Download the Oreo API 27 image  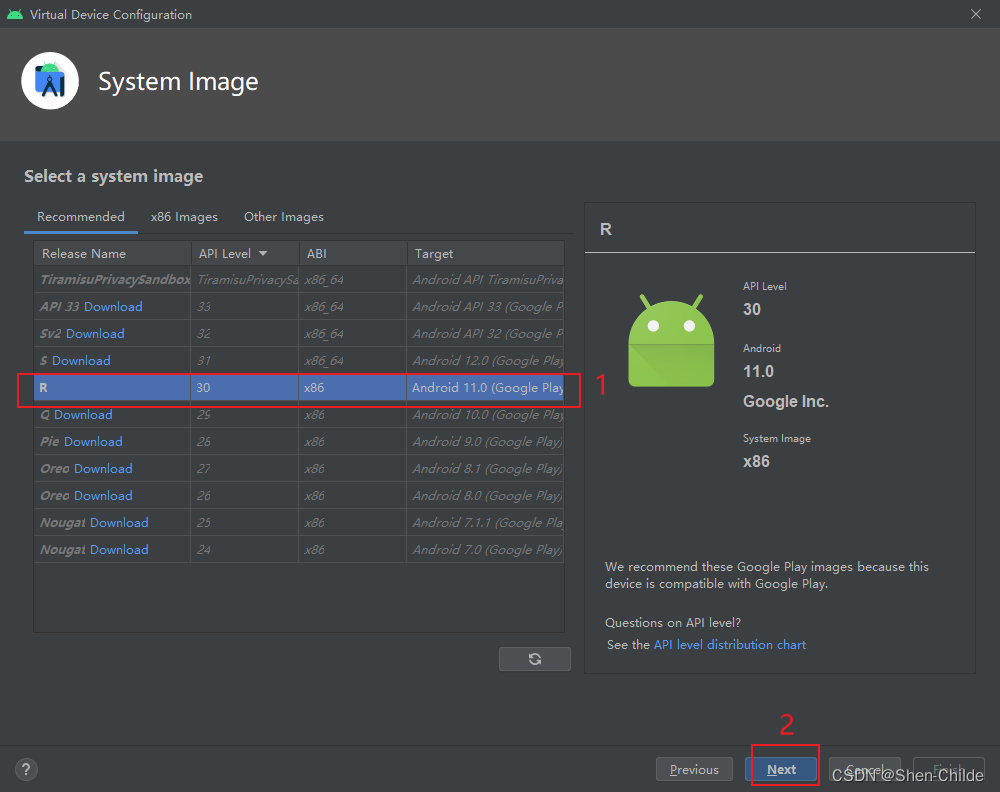pyautogui.click(x=103, y=468)
